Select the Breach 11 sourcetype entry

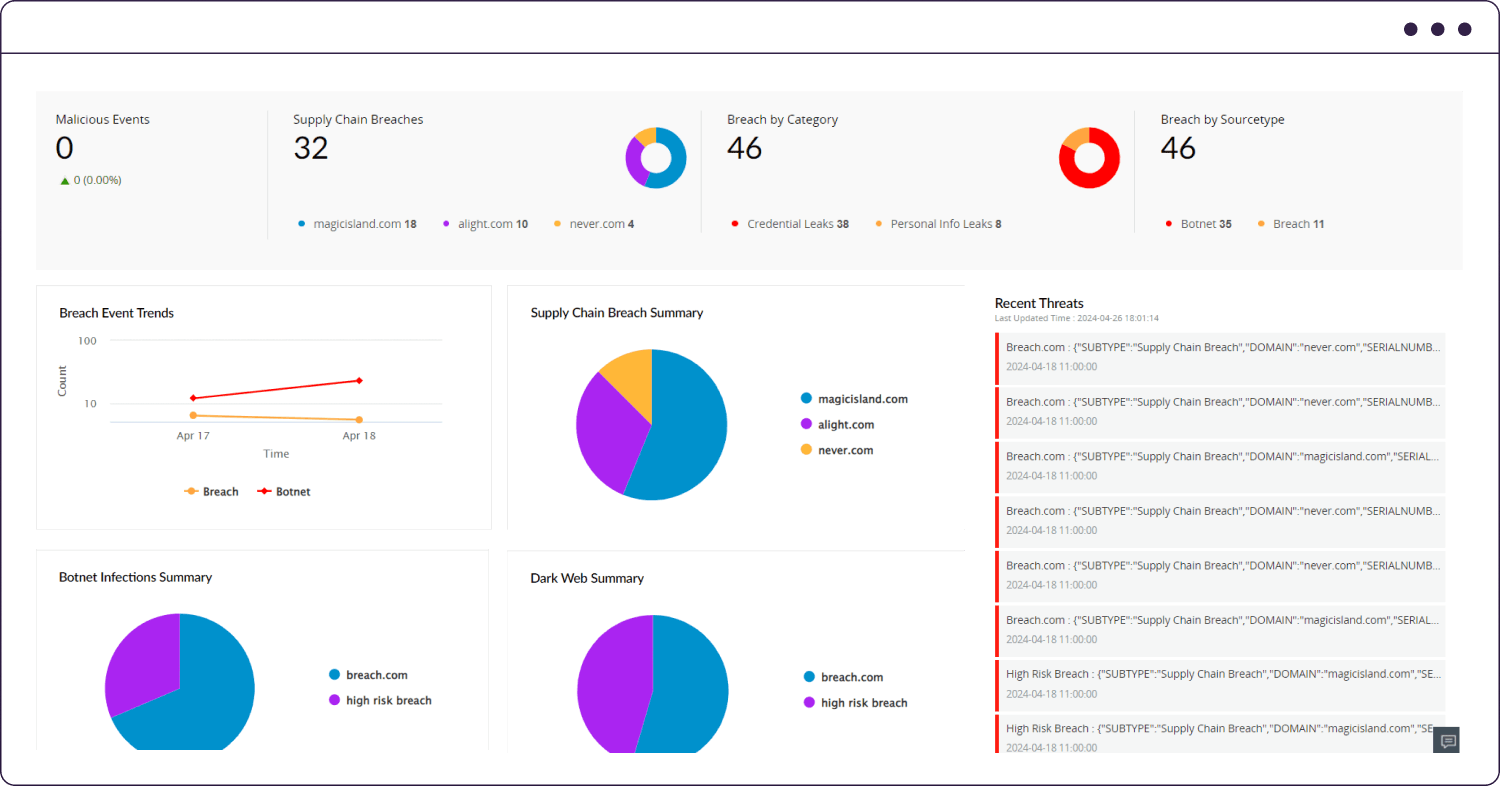click(1291, 224)
